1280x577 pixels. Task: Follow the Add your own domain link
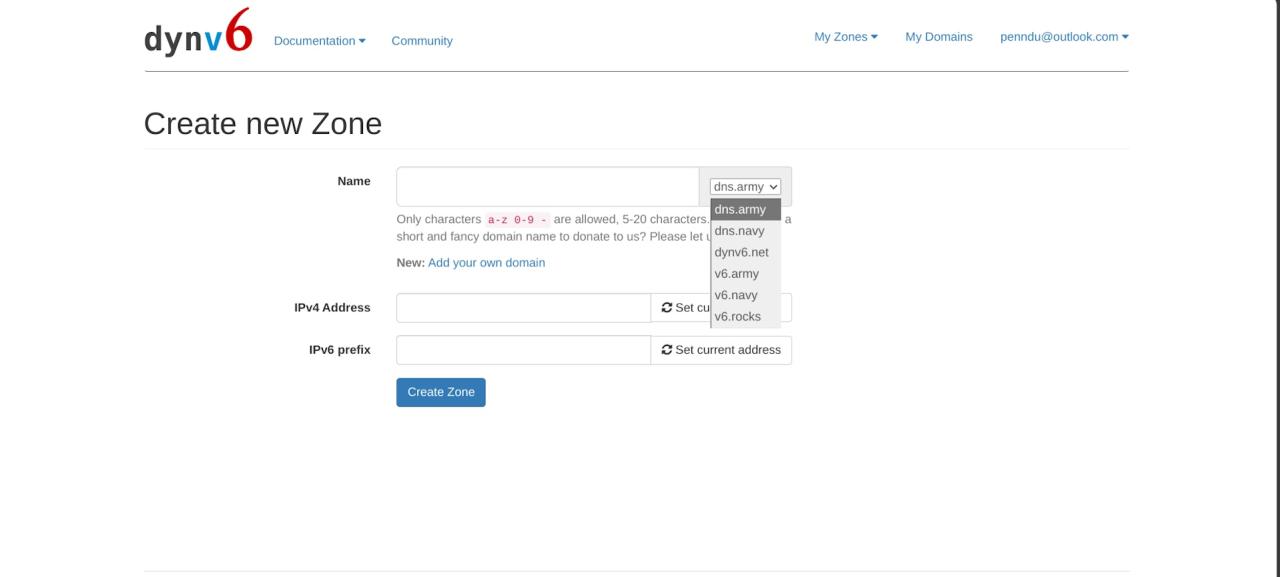point(486,263)
